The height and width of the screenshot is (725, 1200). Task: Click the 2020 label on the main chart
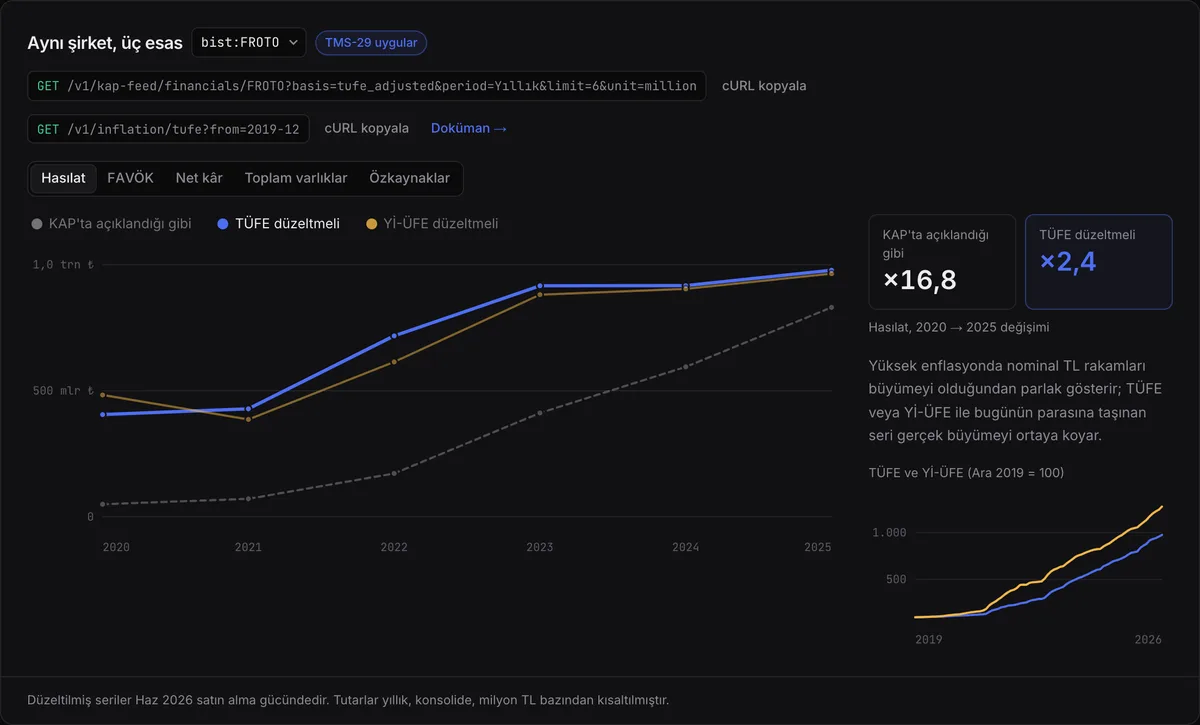point(116,547)
